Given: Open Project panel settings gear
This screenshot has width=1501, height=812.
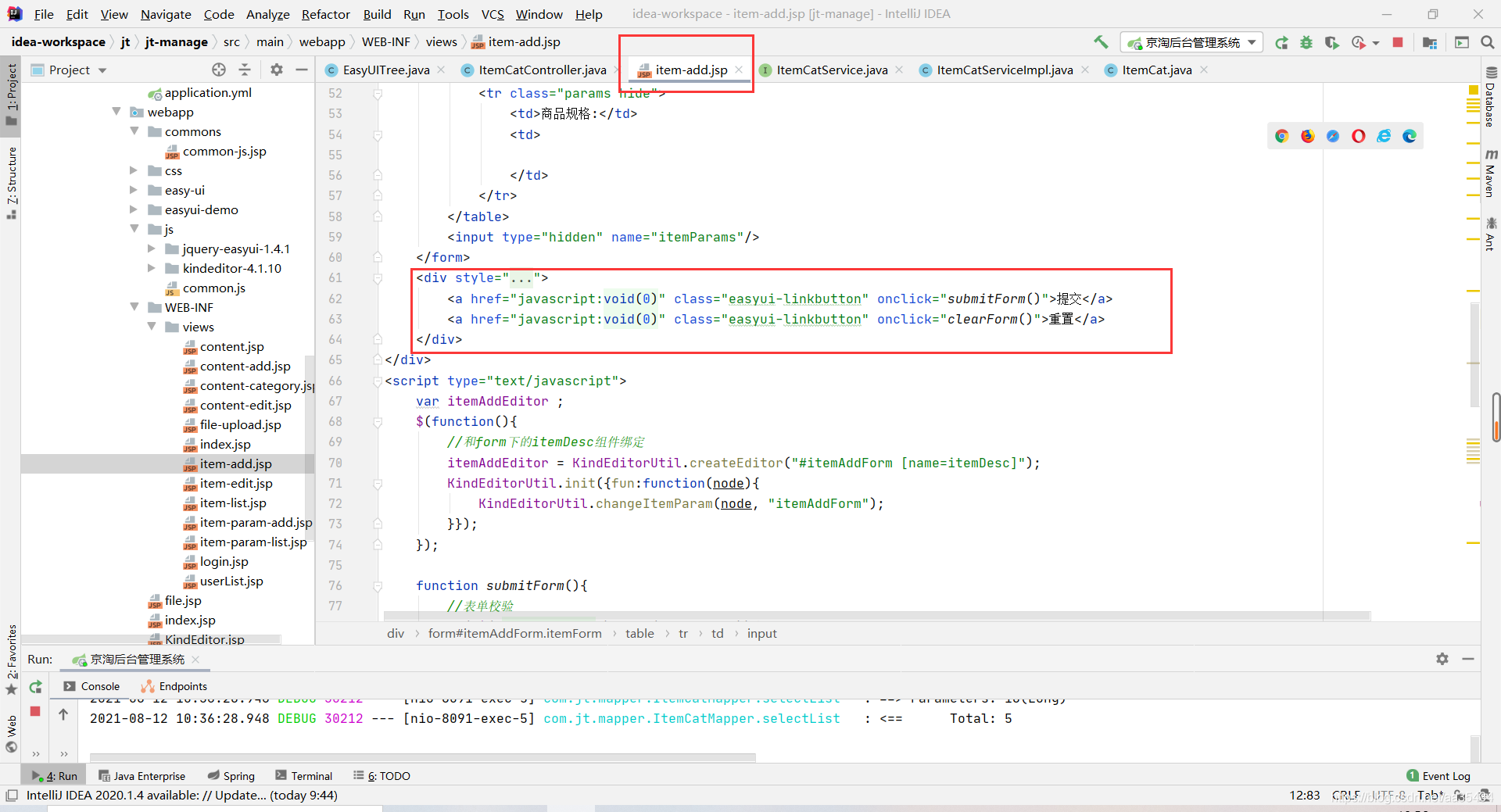Looking at the screenshot, I should point(276,70).
